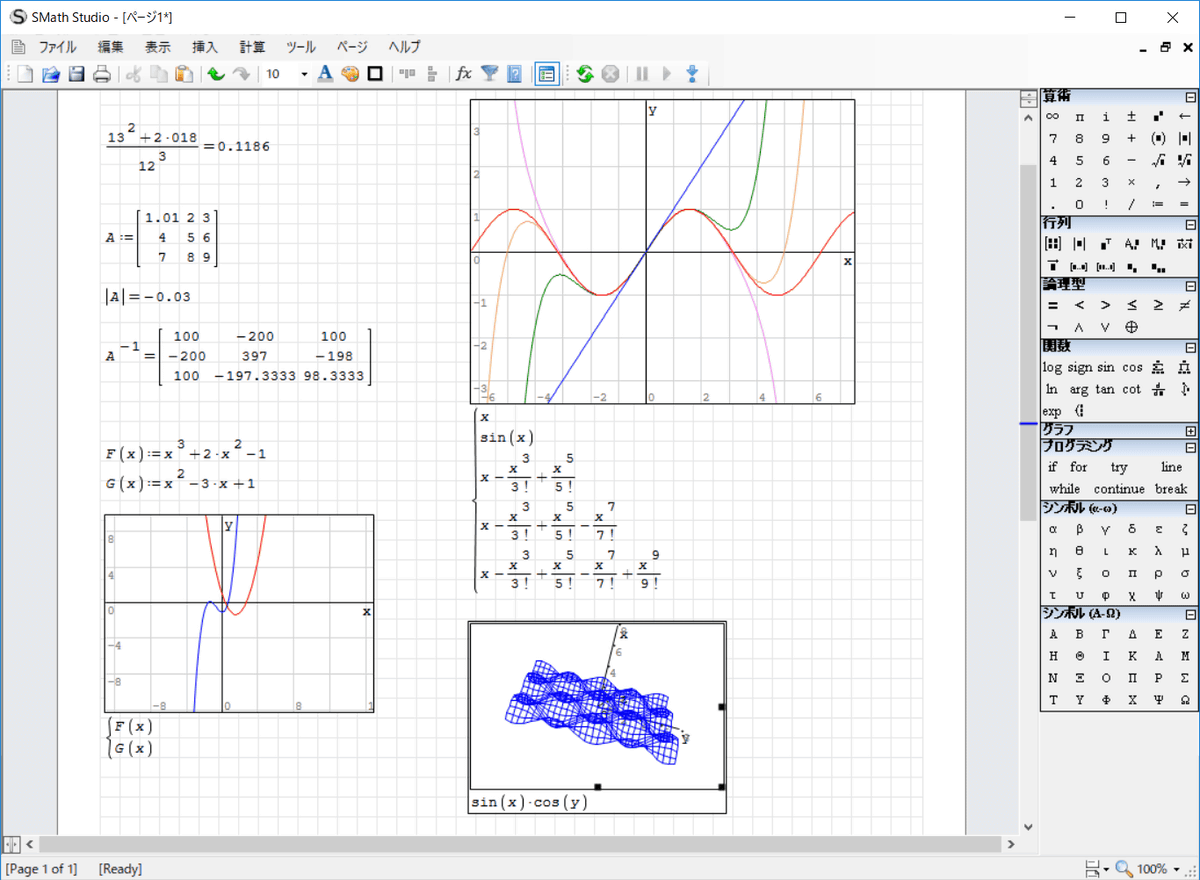Insert the nth root operator
The image size is (1200, 880).
pos(1185,160)
